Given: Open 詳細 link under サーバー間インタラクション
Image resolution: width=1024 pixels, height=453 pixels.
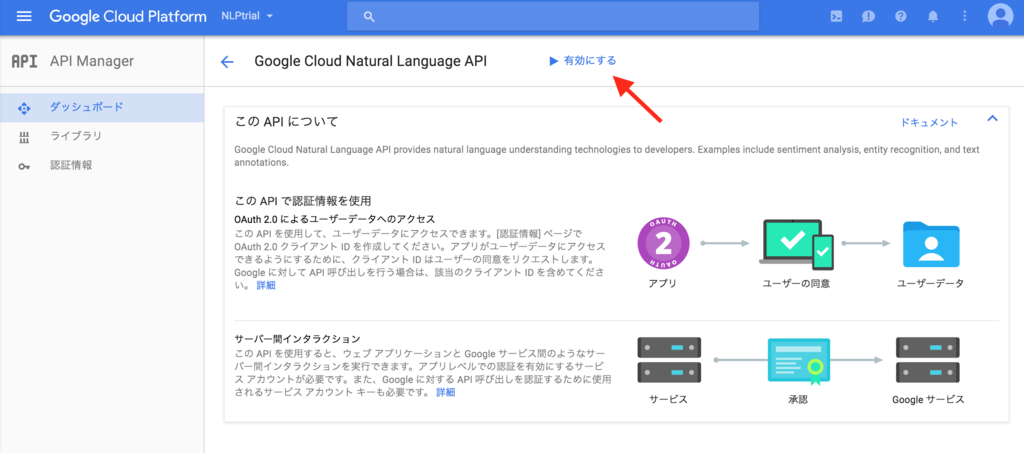Looking at the screenshot, I should (445, 392).
